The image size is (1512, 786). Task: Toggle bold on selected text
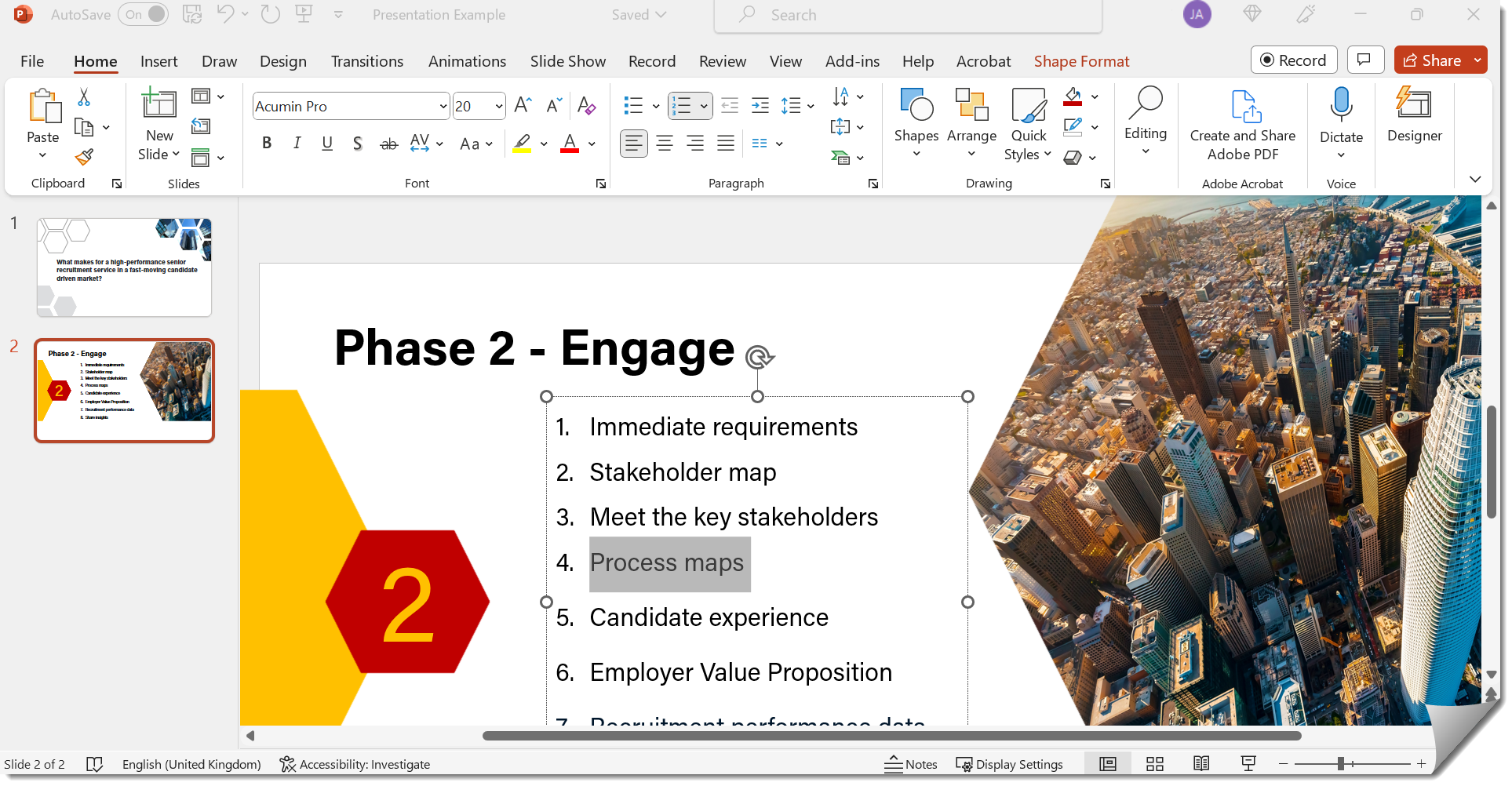267,143
